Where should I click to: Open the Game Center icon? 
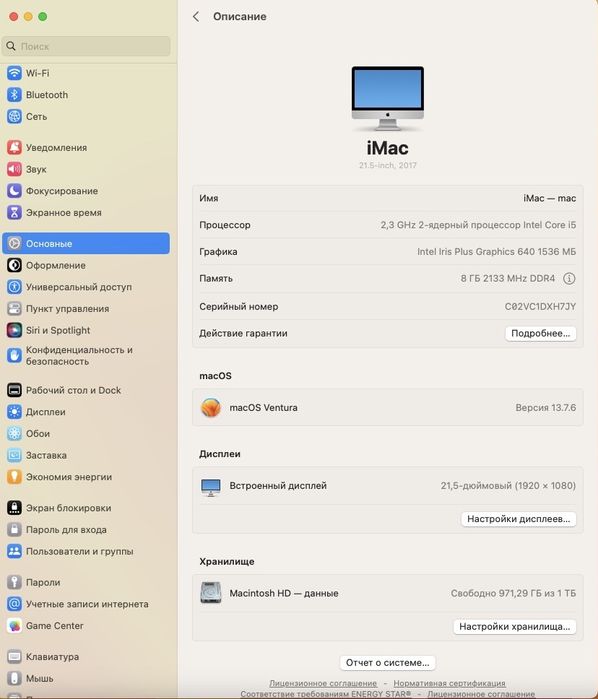[x=14, y=626]
